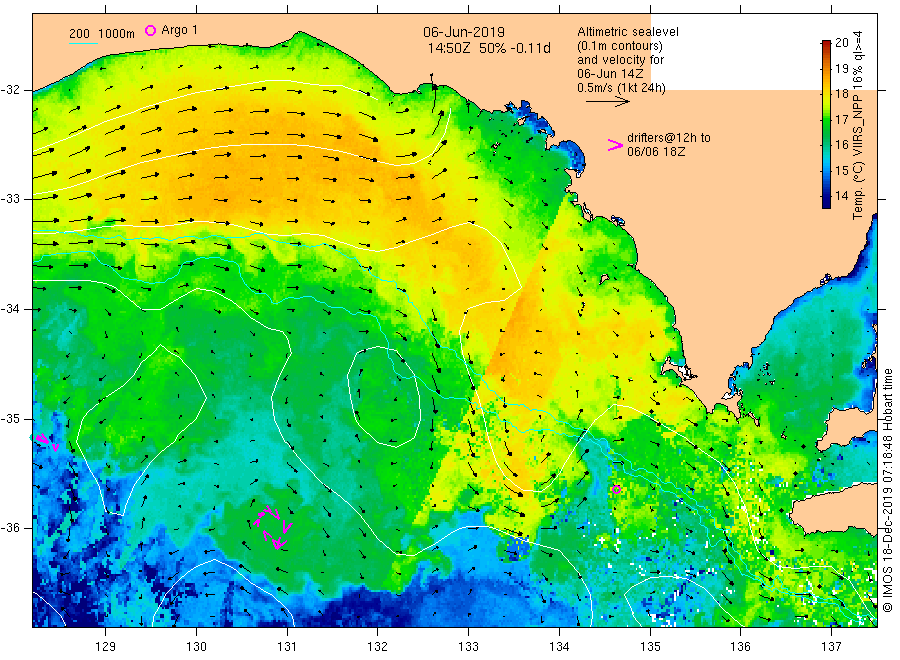This screenshot has width=900, height=660.
Task: Click the longitude tick label 129
Action: pos(106,647)
